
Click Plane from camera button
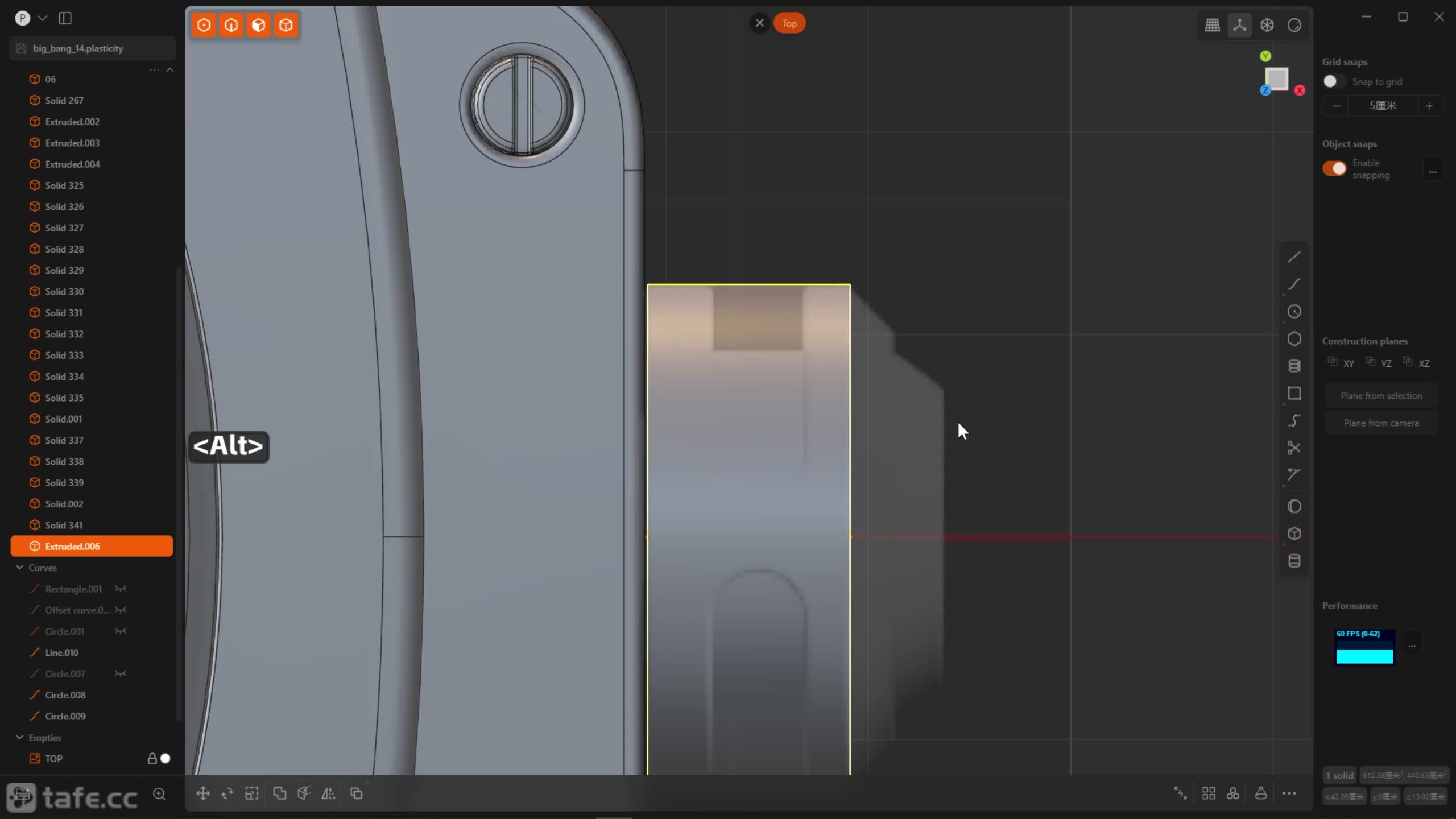(x=1381, y=423)
